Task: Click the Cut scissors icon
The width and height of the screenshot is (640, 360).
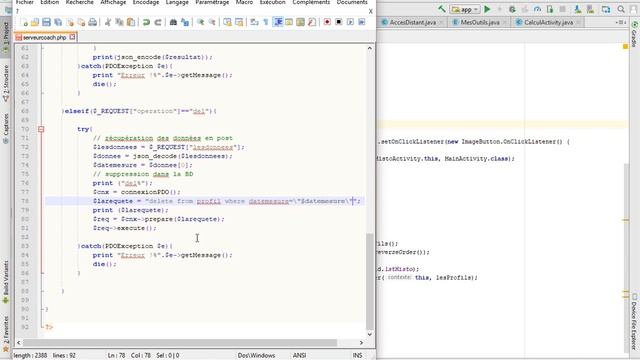Action: 108,22
